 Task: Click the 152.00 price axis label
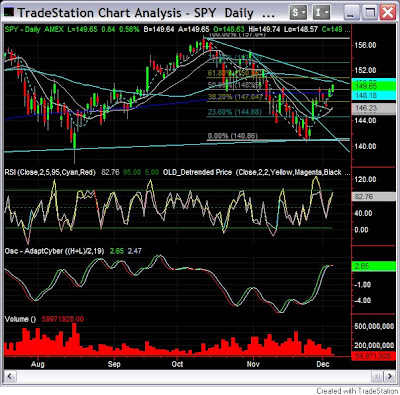tap(366, 70)
